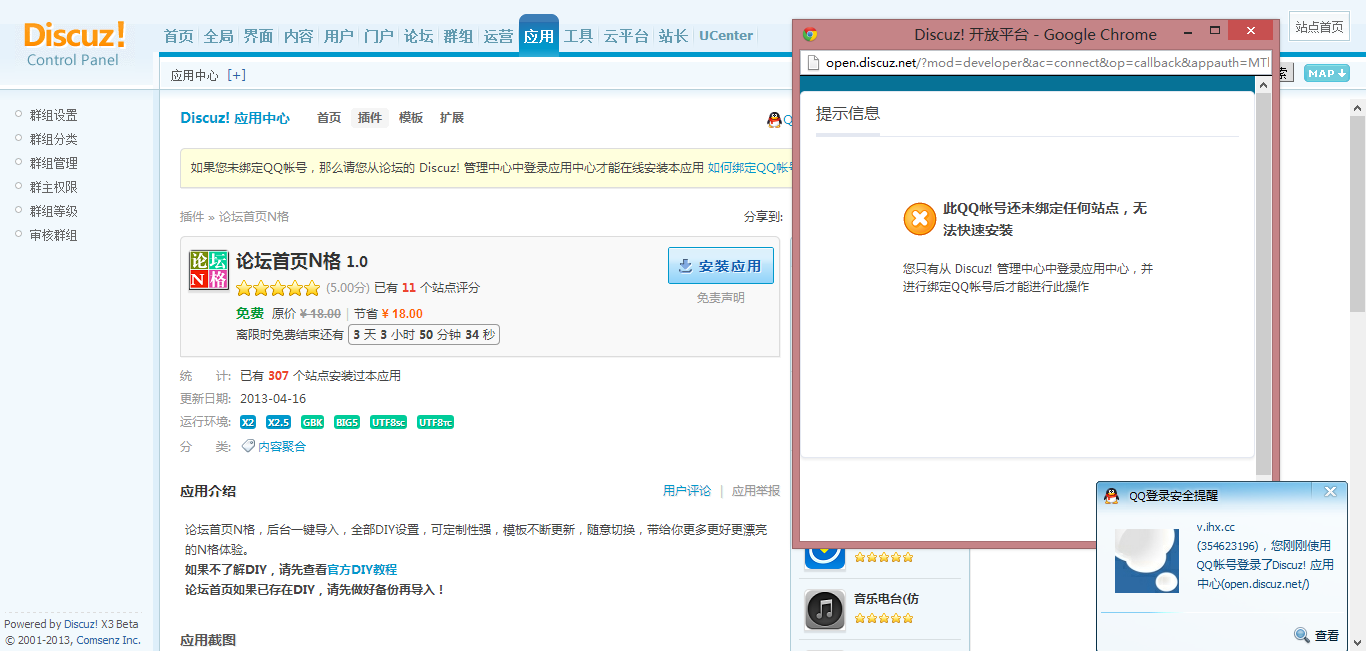Click the UTF8sc encoding badge
The image size is (1366, 651).
[x=388, y=422]
